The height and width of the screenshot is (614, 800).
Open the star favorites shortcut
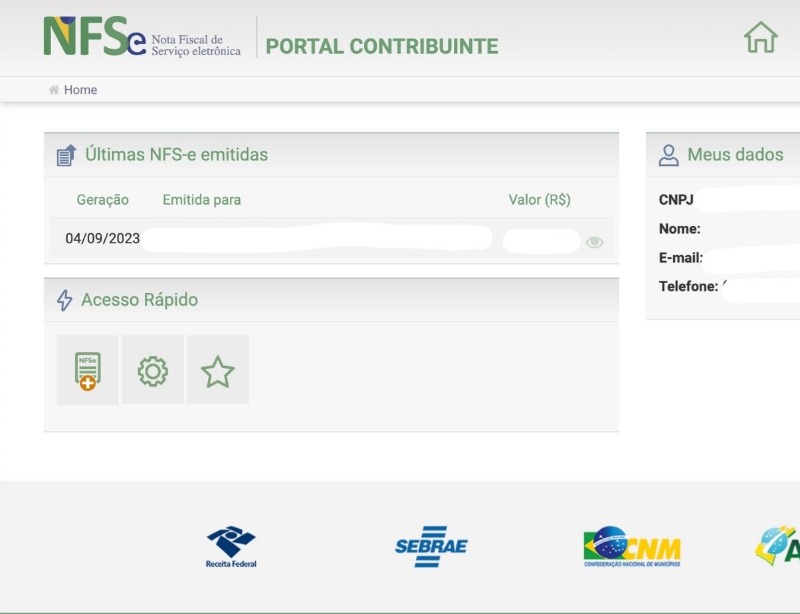(217, 371)
